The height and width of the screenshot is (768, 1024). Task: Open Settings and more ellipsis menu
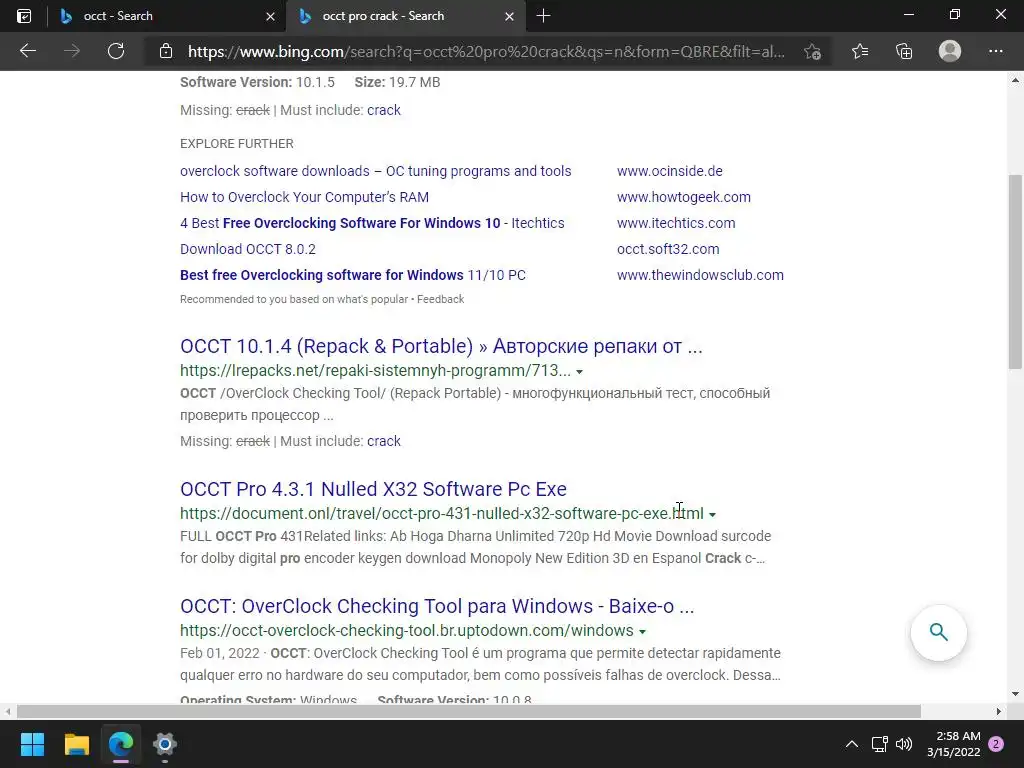coord(995,51)
